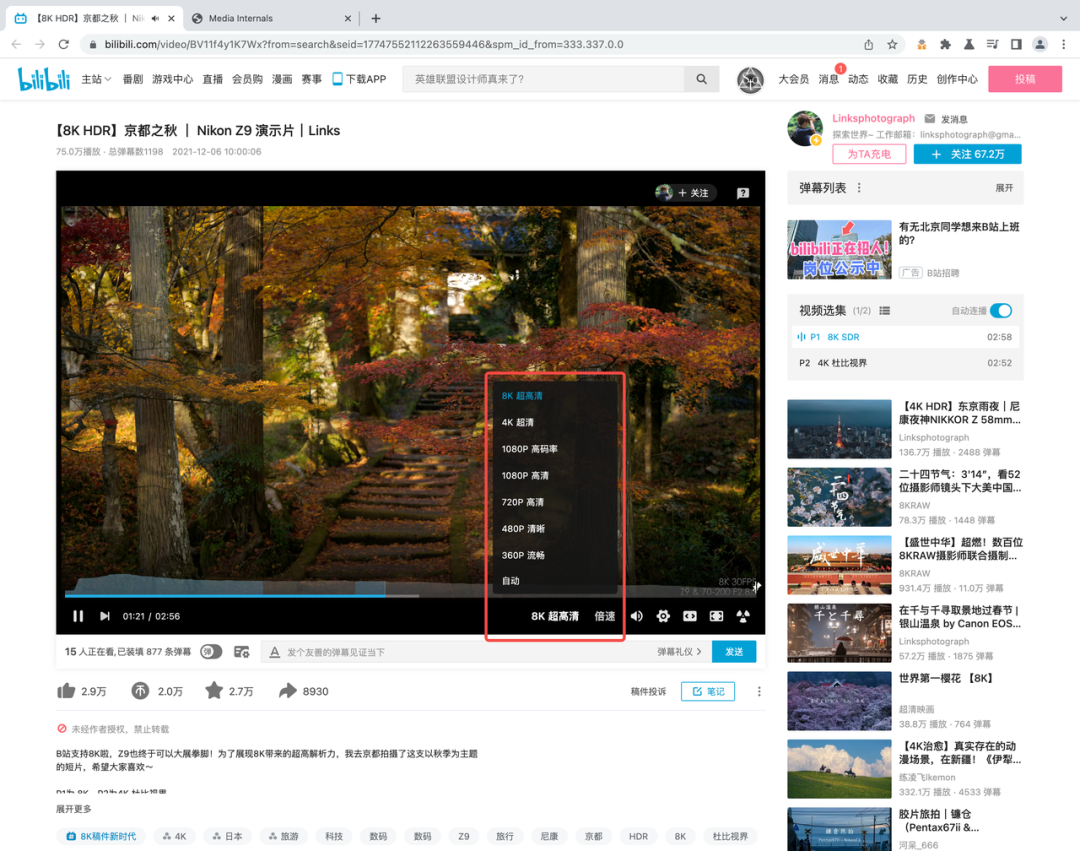Mute video audio with the volume icon
Image resolution: width=1080 pixels, height=851 pixels.
point(637,616)
